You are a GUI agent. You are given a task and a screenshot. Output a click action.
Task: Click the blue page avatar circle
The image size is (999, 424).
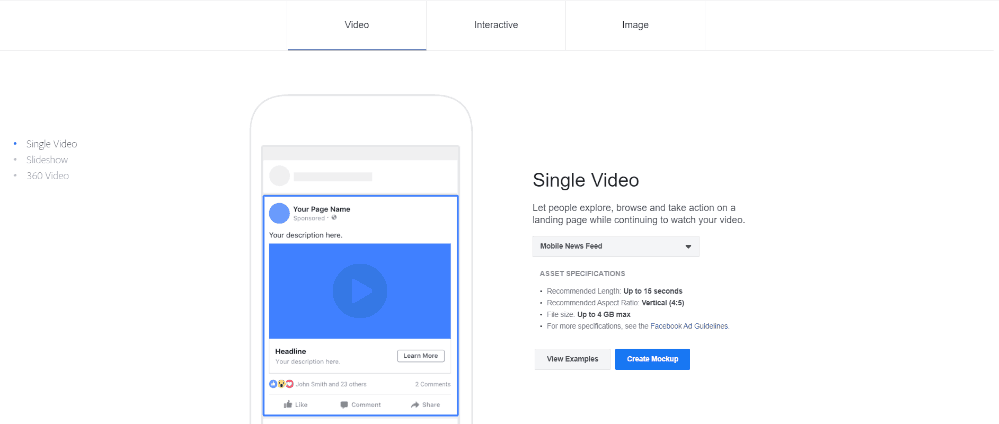point(280,213)
